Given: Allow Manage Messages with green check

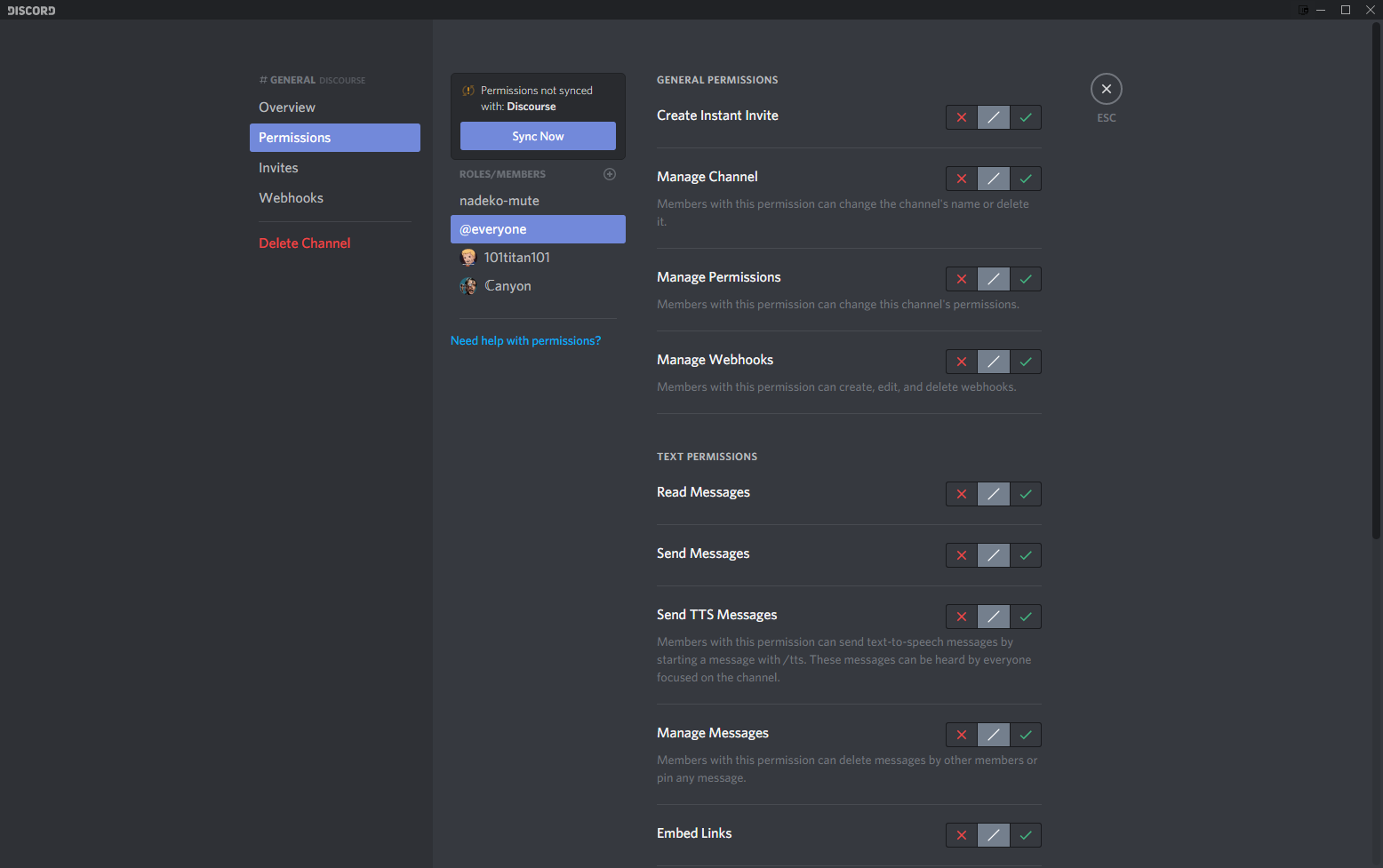Looking at the screenshot, I should pyautogui.click(x=1026, y=735).
